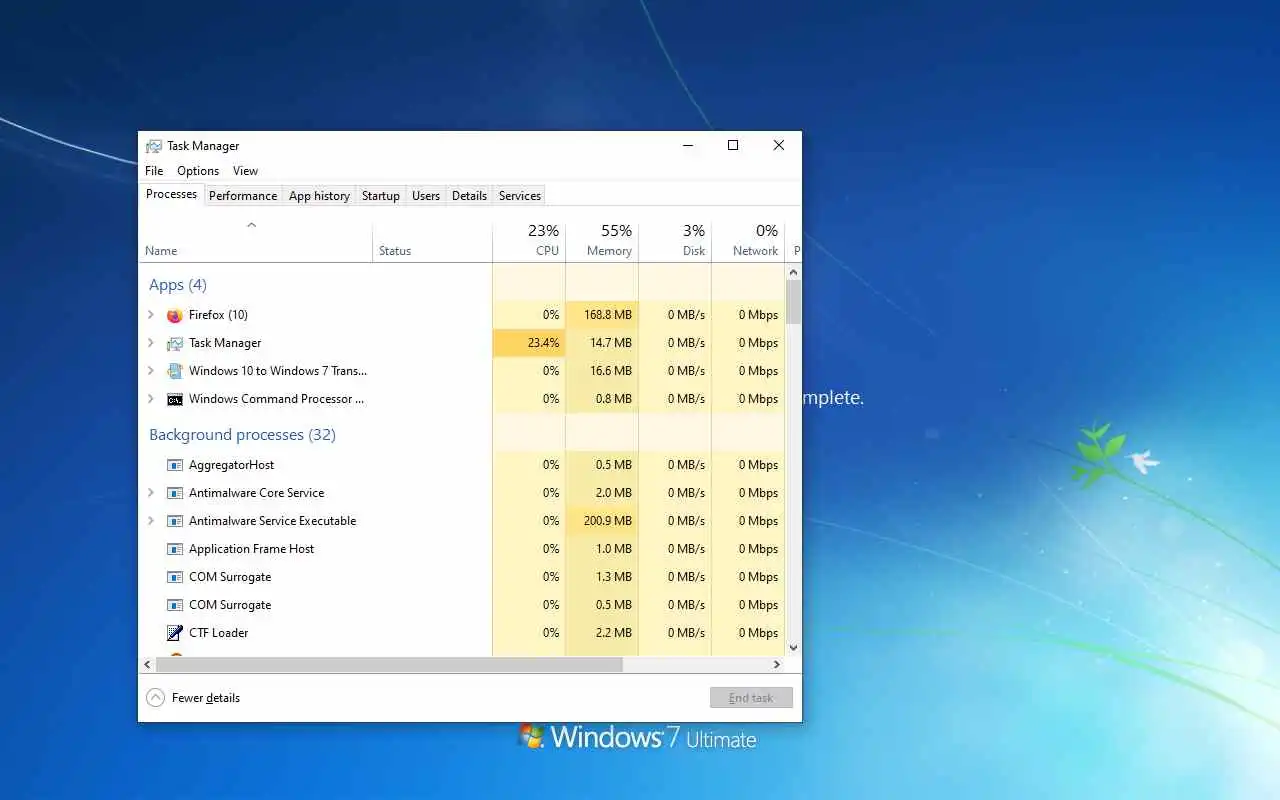Click the Antimalware Core Service icon
This screenshot has width=1280, height=800.
pos(175,493)
